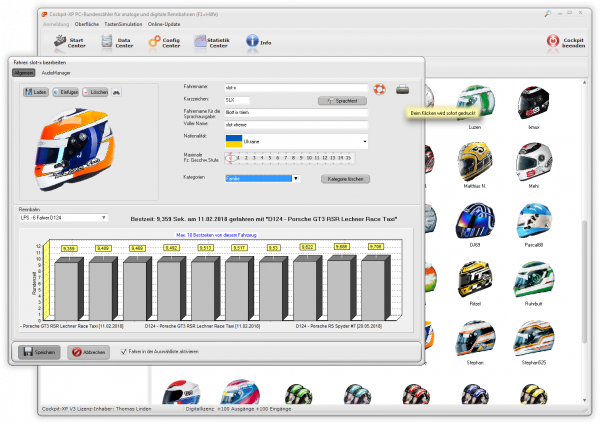This screenshot has width=600, height=424.
Task: Open the Oberfläche menu
Action: pos(89,23)
